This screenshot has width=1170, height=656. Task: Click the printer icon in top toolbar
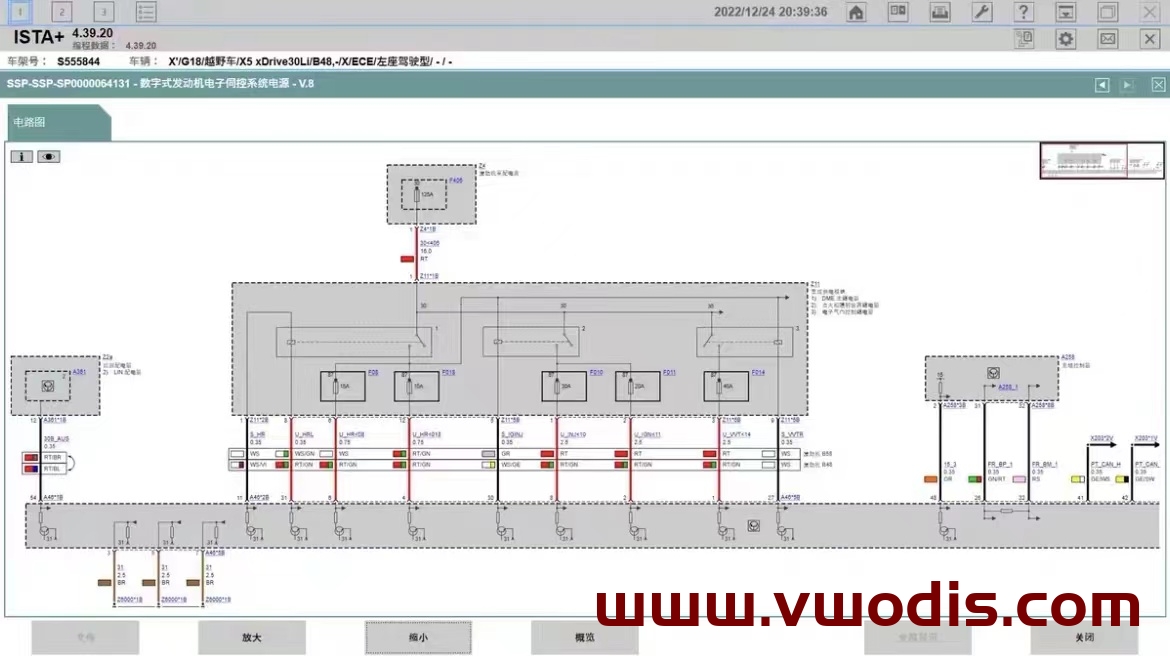tap(940, 12)
